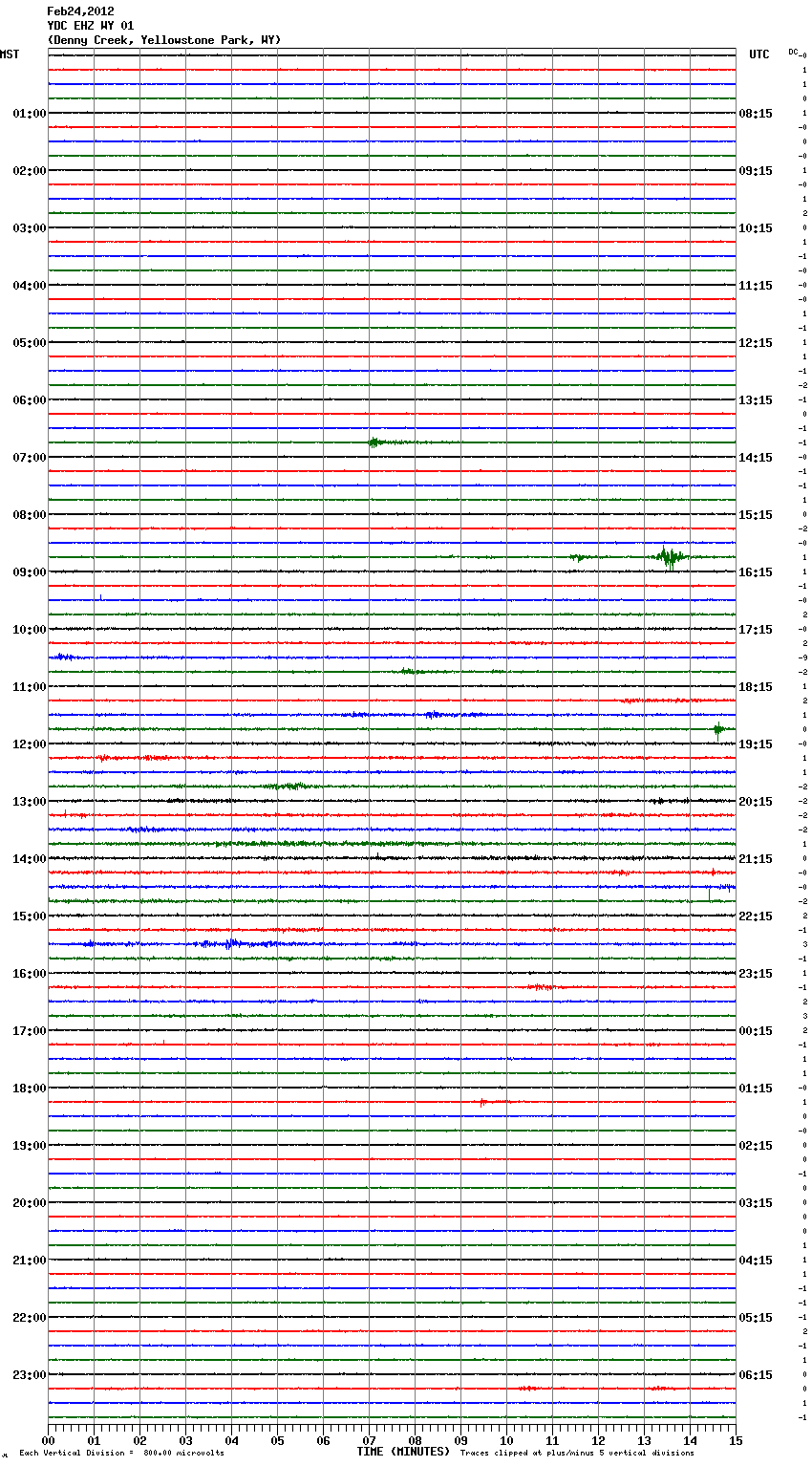812x1466 pixels.
Task: Click the 05 minute tick label
Action: click(x=277, y=1440)
